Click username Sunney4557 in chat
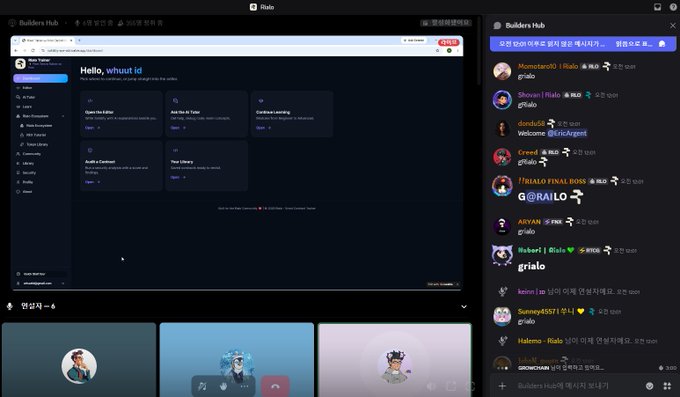Viewport: 680px width, 397px height. pyautogui.click(x=546, y=312)
